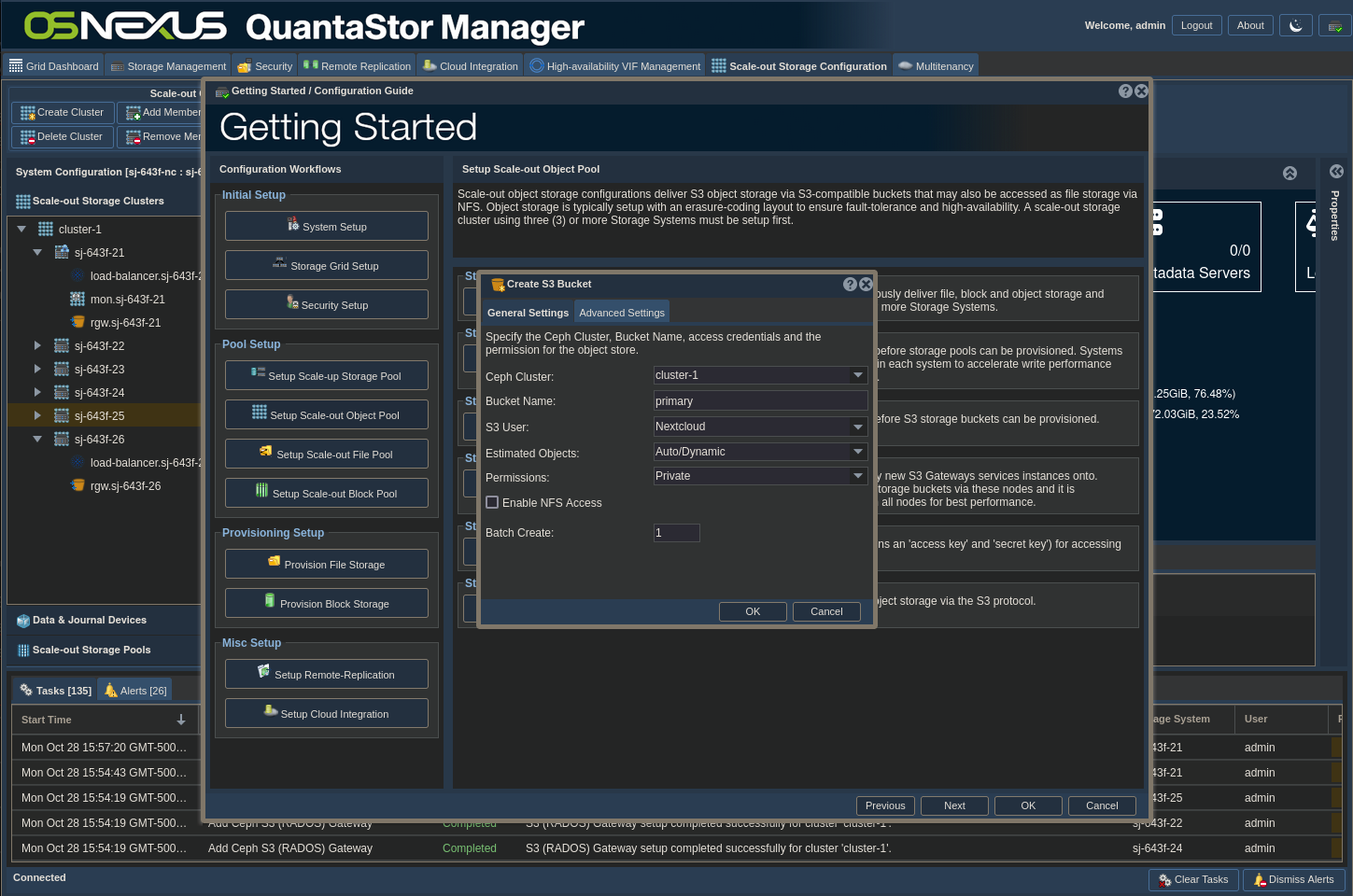
Task: Open the S3 User dropdown
Action: pos(857,427)
